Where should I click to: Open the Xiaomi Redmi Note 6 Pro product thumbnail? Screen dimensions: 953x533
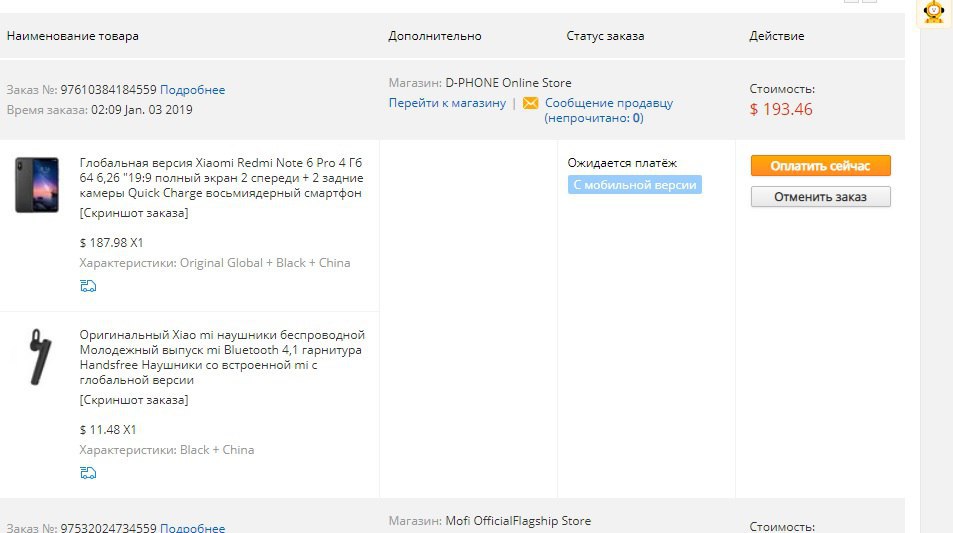coord(37,185)
